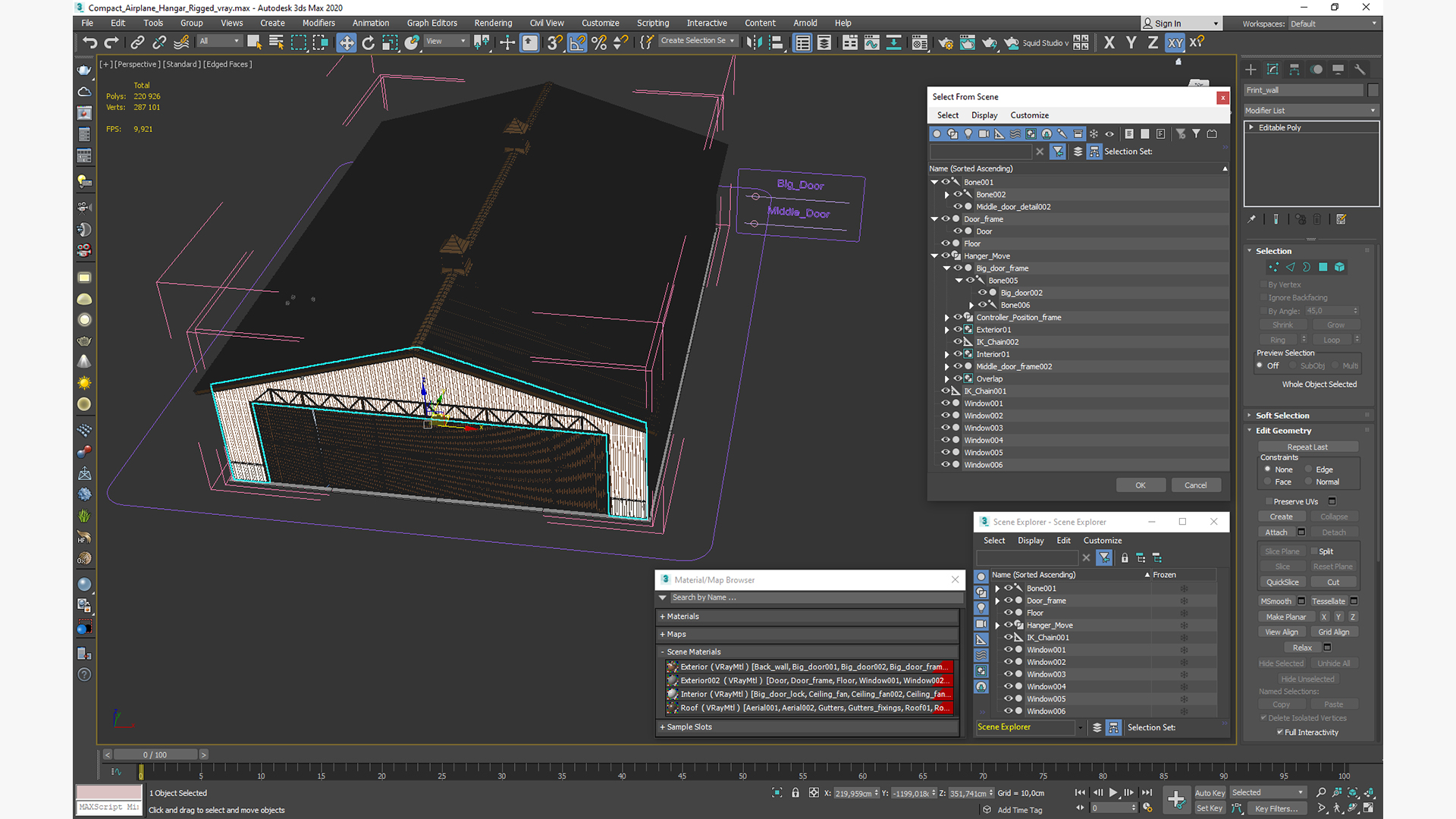Collapse Bone001 tree in Select From Scene
Viewport: 1456px width, 819px height.
(x=935, y=182)
